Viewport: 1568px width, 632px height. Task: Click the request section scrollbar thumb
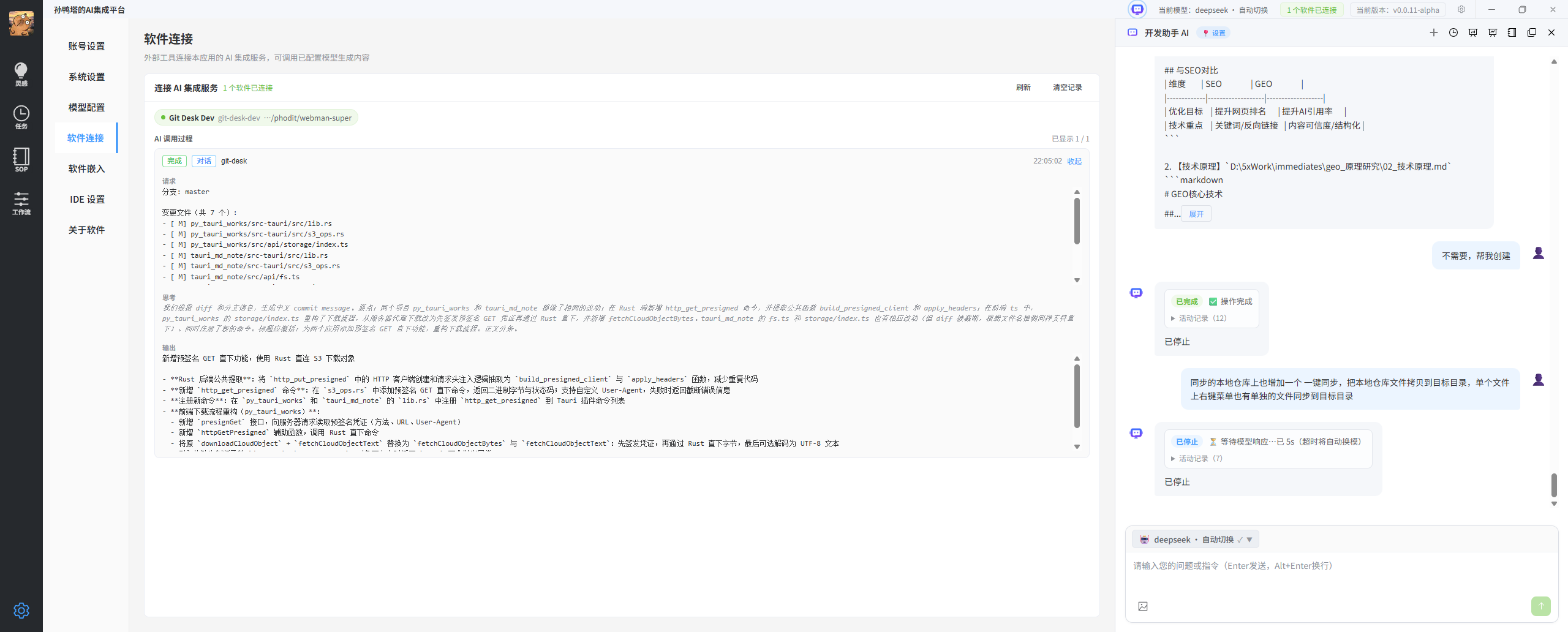(1077, 221)
